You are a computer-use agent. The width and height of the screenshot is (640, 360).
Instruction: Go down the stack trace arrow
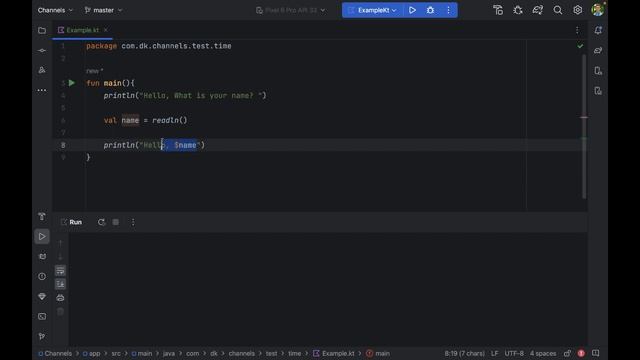pos(60,257)
